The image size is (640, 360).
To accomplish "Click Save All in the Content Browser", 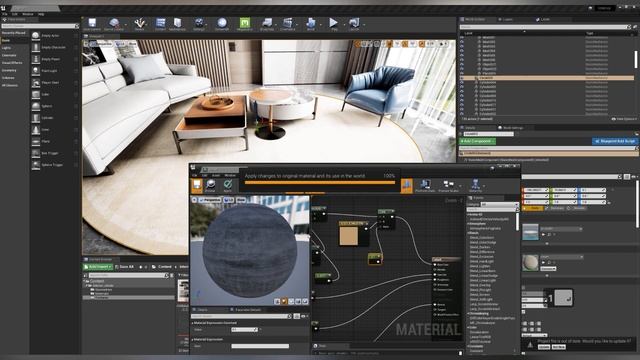I will pos(124,267).
